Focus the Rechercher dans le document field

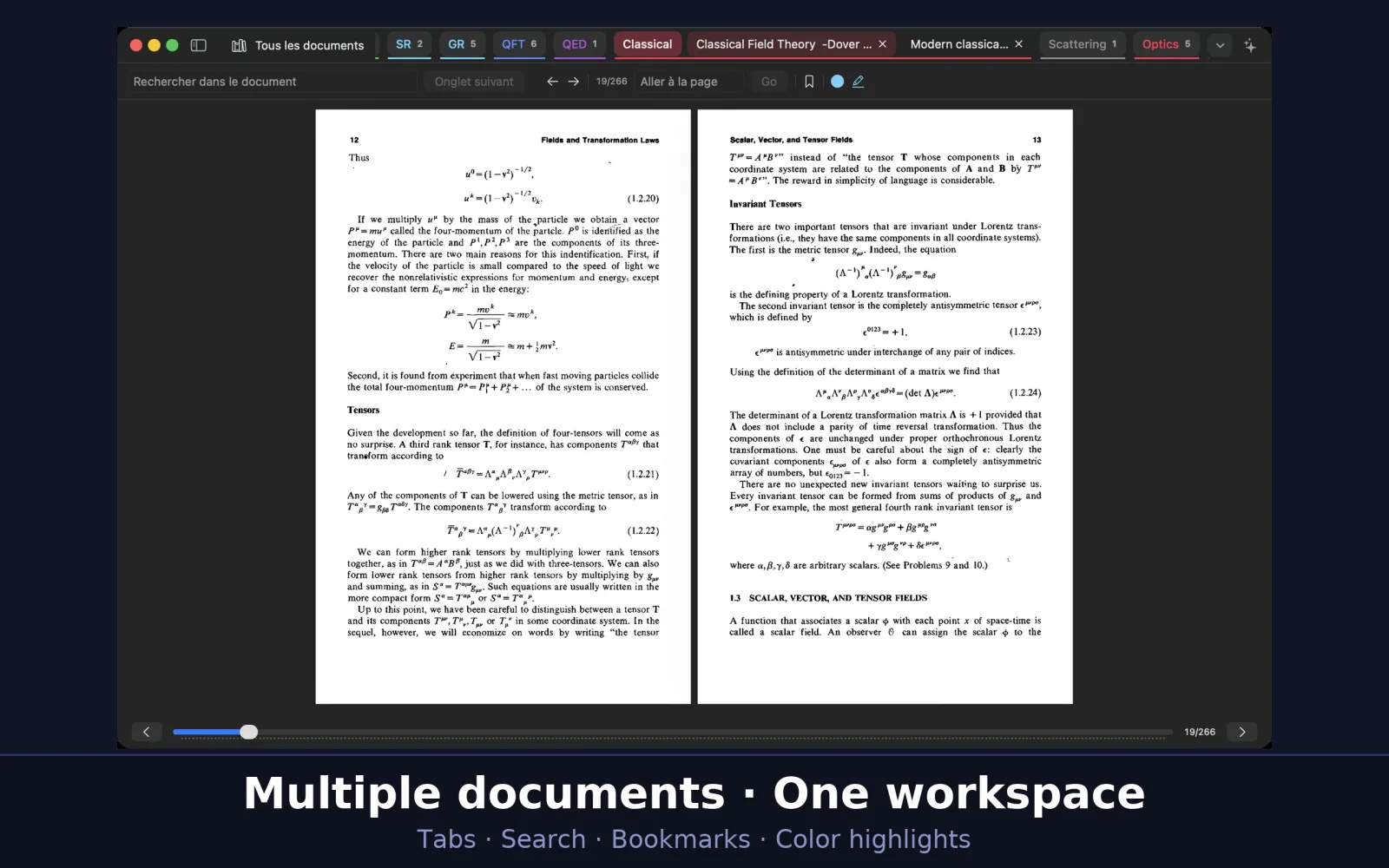(272, 82)
